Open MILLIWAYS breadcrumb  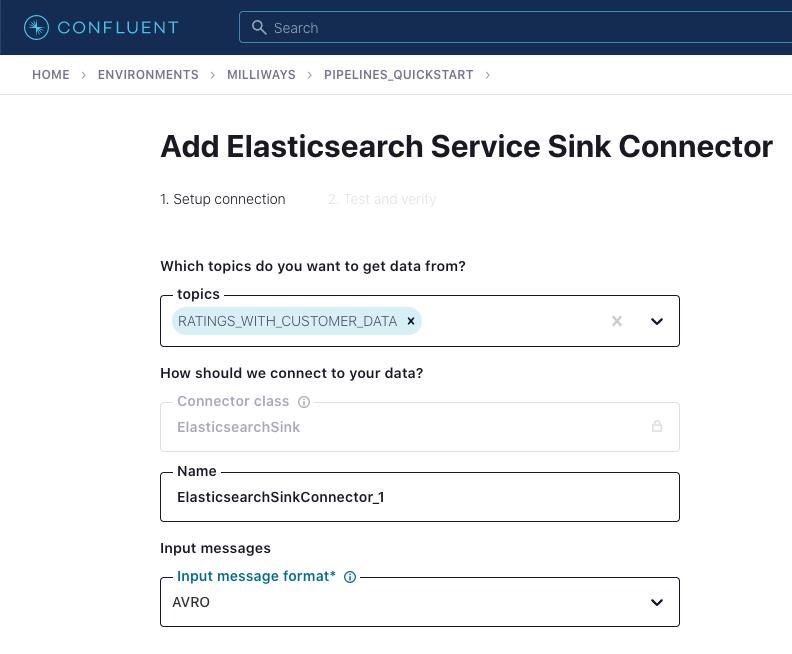pos(261,75)
